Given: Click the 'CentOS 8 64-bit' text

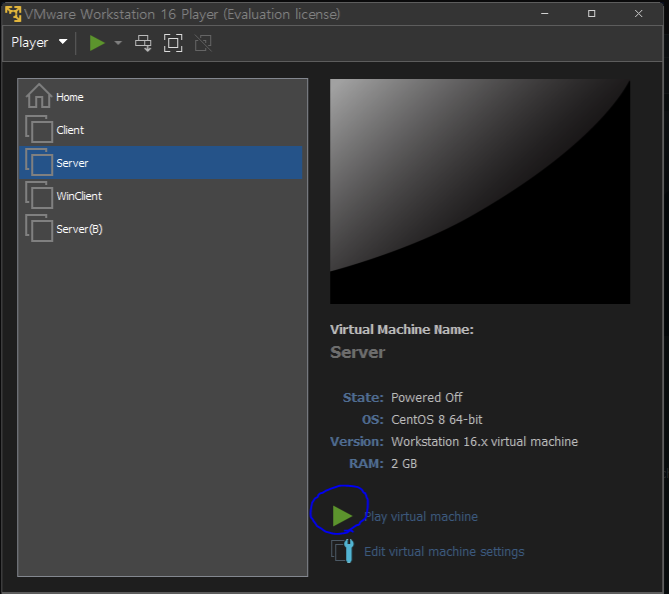Looking at the screenshot, I should click(x=437, y=419).
